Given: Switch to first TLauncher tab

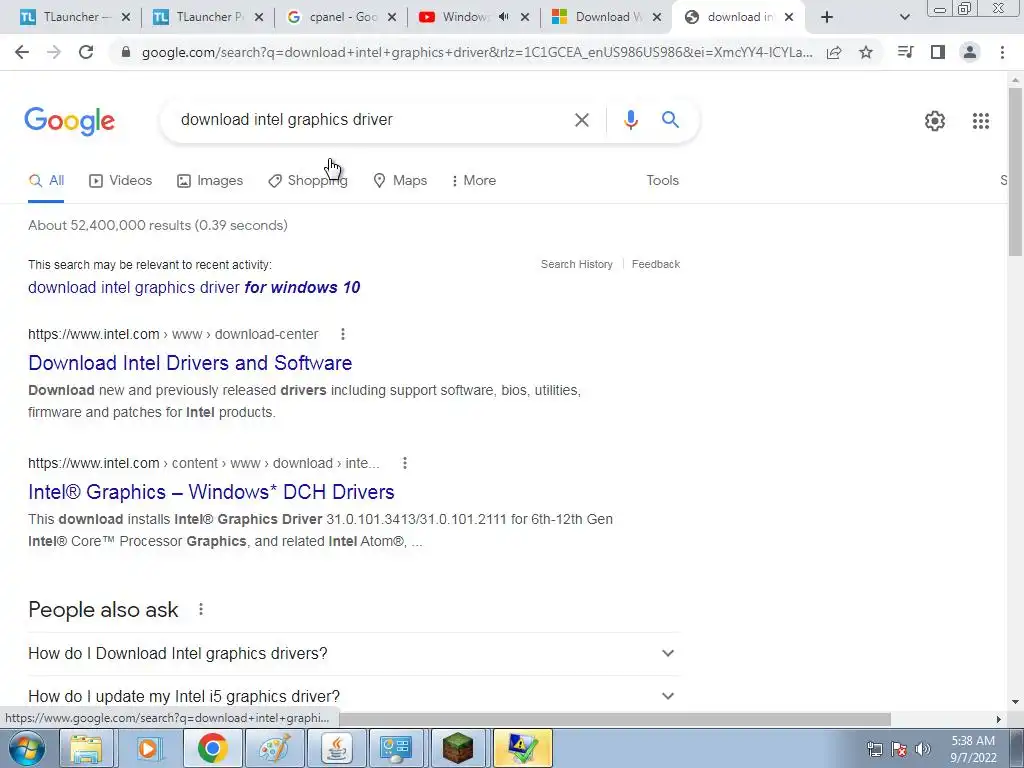Looking at the screenshot, I should (x=74, y=17).
